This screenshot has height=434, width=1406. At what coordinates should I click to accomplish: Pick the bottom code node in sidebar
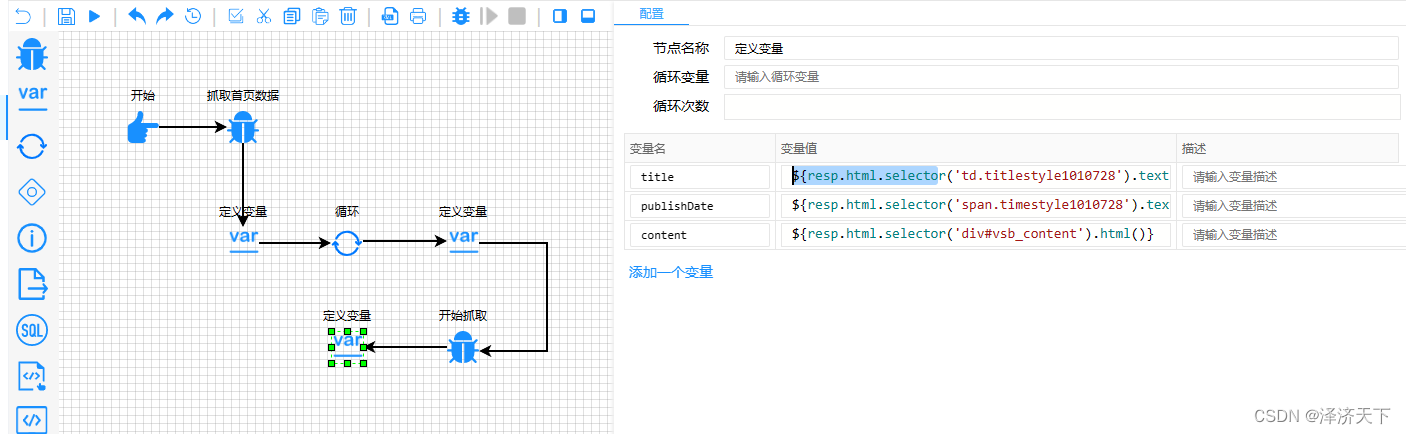click(33, 419)
